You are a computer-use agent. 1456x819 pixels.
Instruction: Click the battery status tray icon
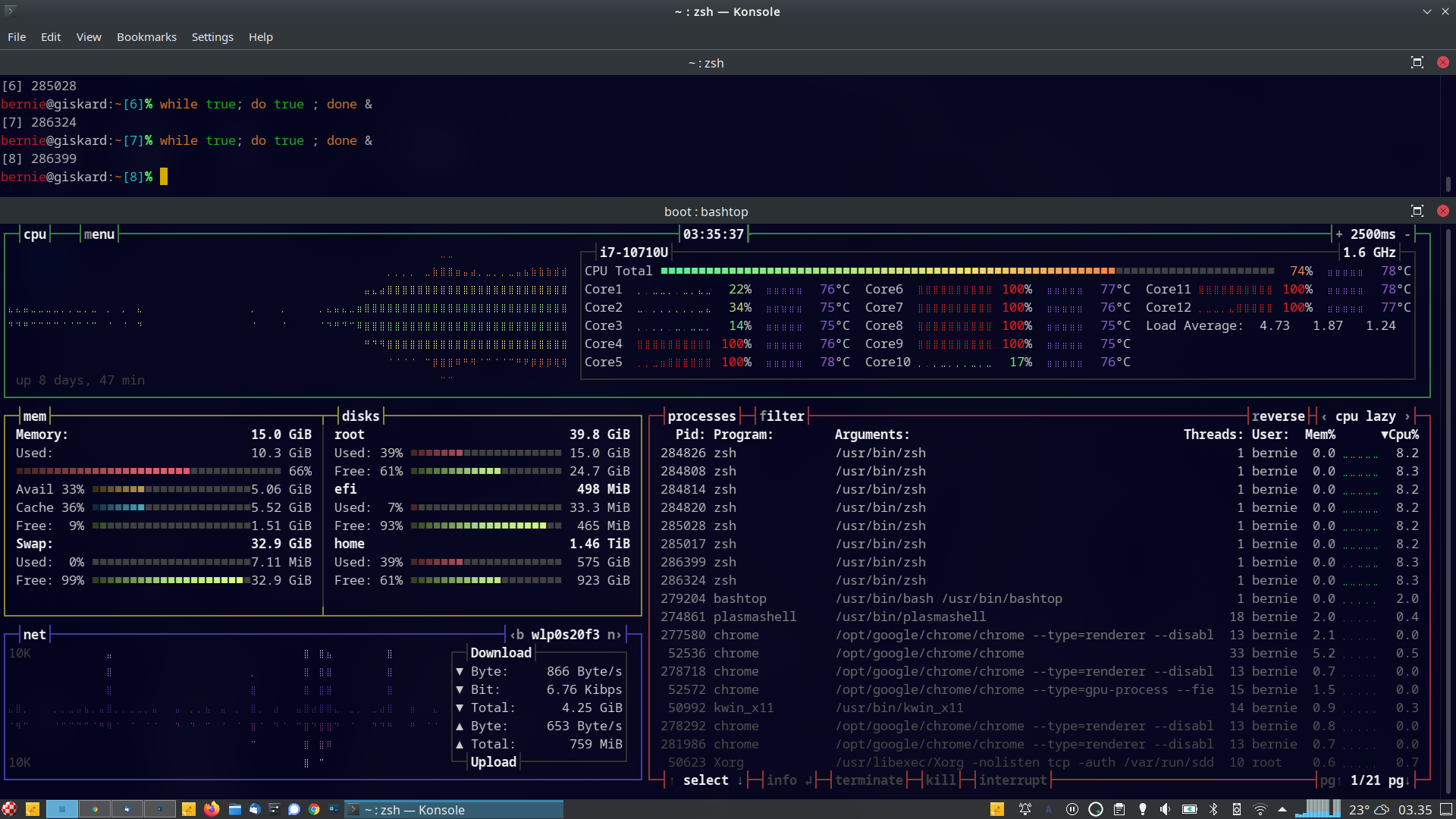(1190, 809)
